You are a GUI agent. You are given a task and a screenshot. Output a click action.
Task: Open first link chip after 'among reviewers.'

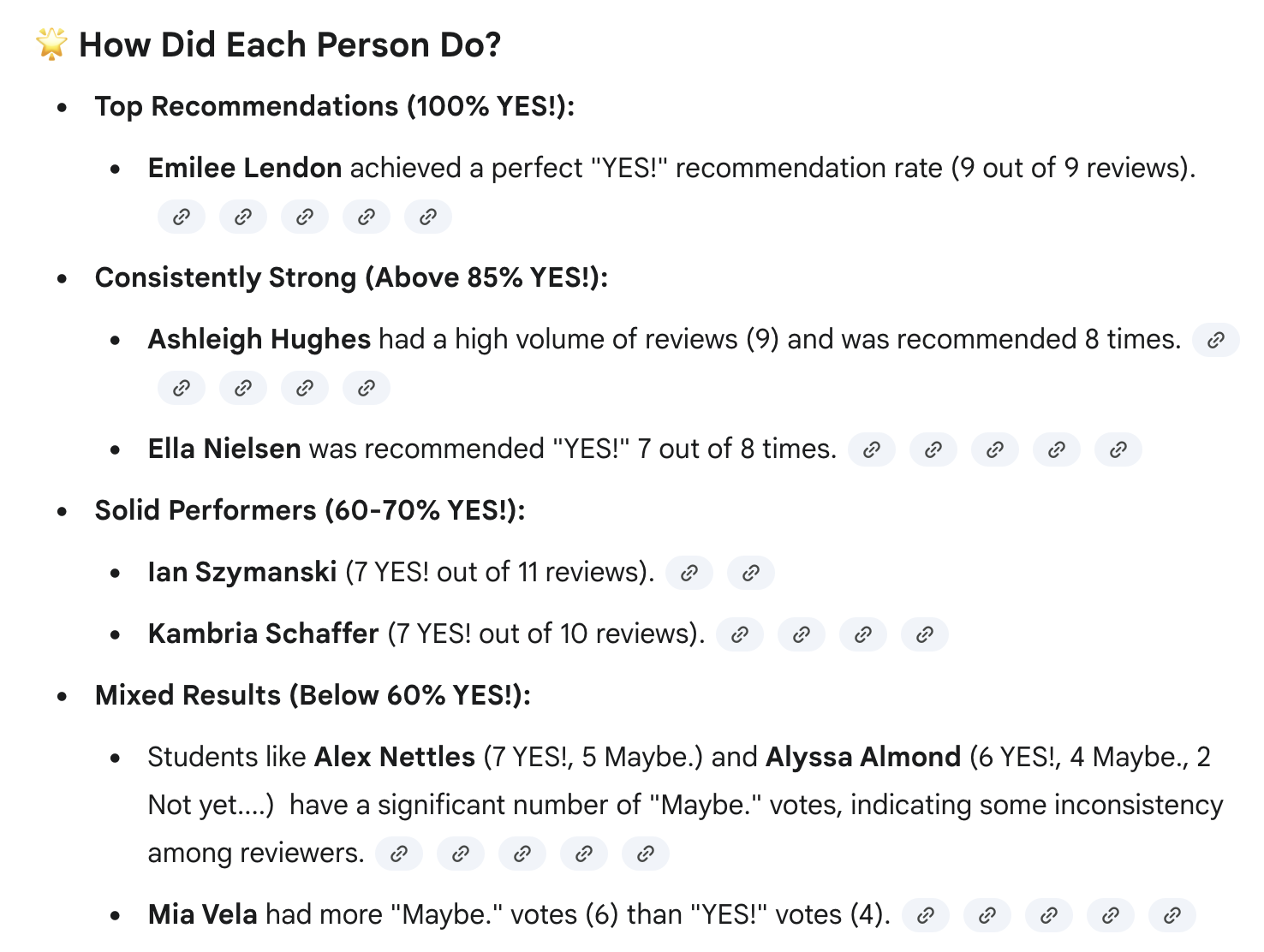click(x=399, y=854)
